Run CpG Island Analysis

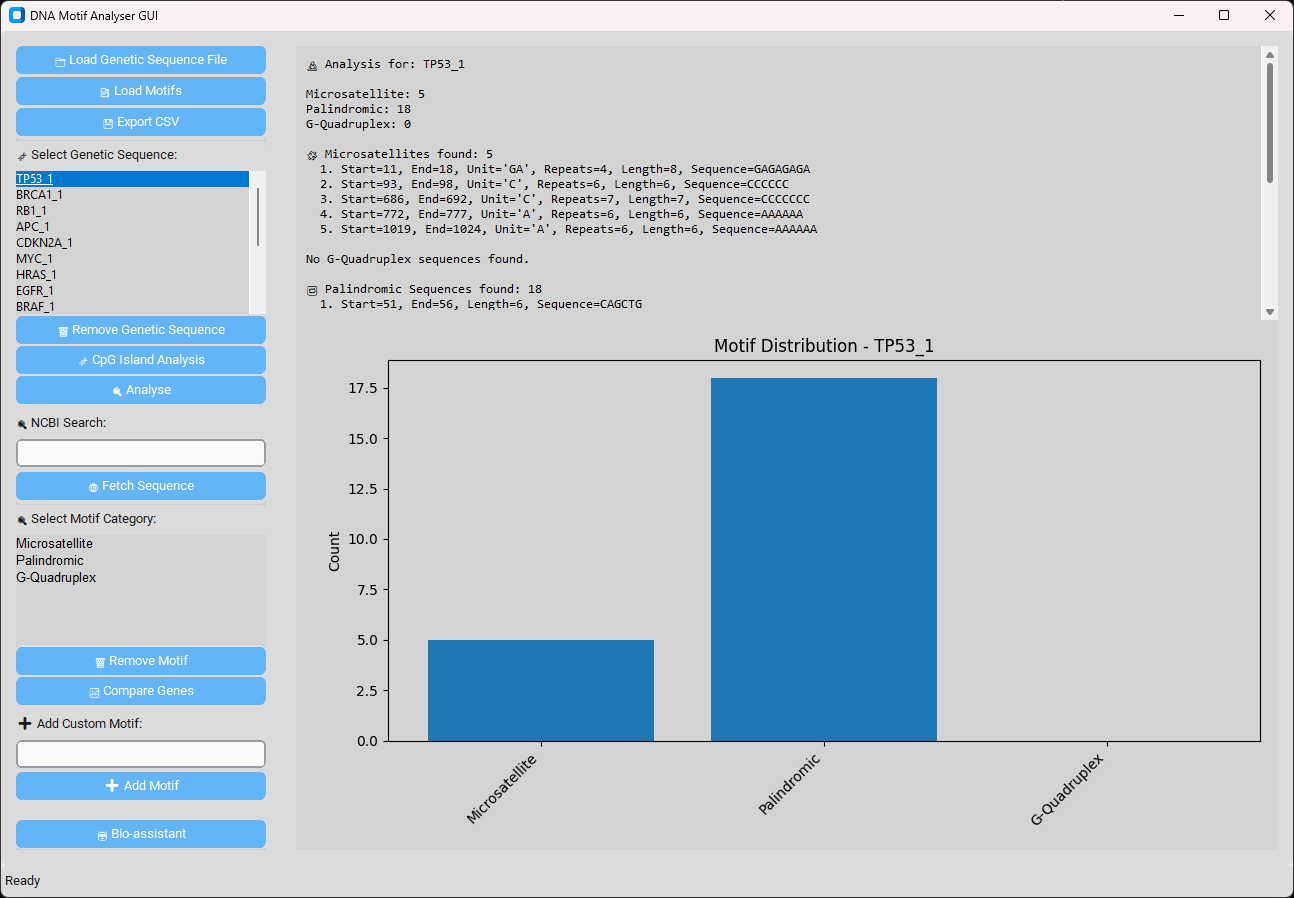(x=141, y=360)
